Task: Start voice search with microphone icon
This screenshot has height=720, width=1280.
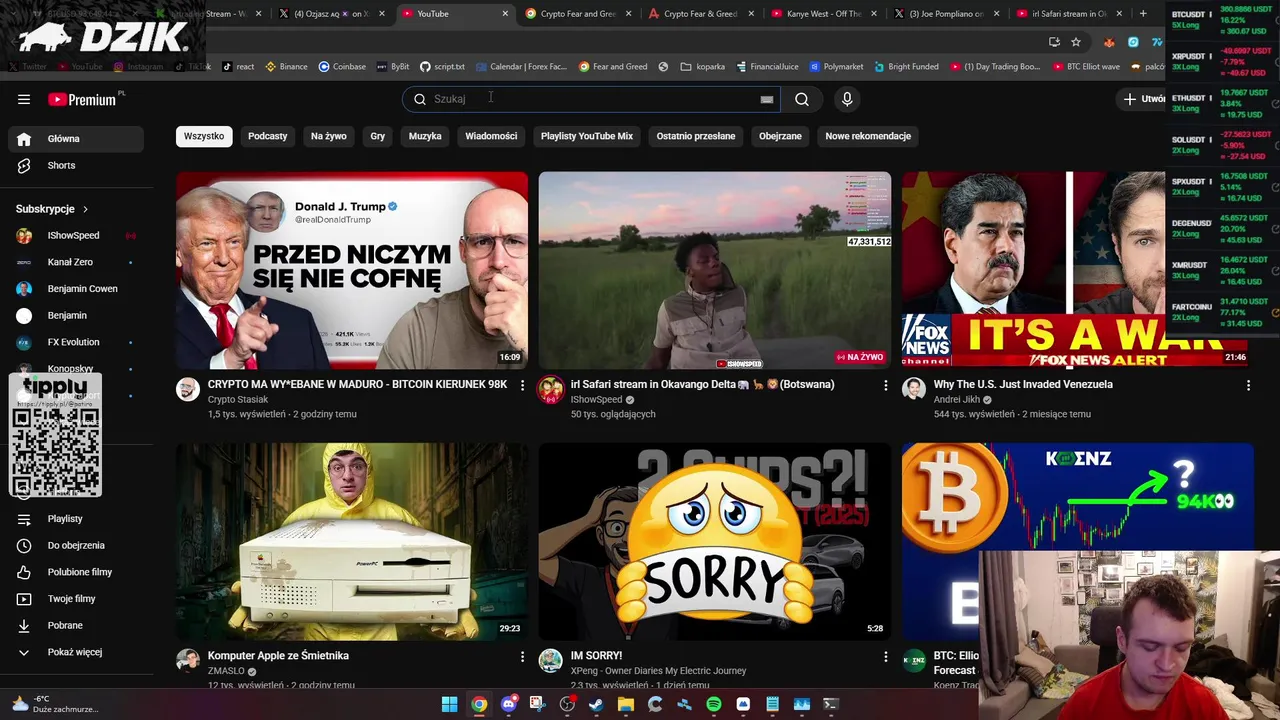Action: pyautogui.click(x=847, y=99)
